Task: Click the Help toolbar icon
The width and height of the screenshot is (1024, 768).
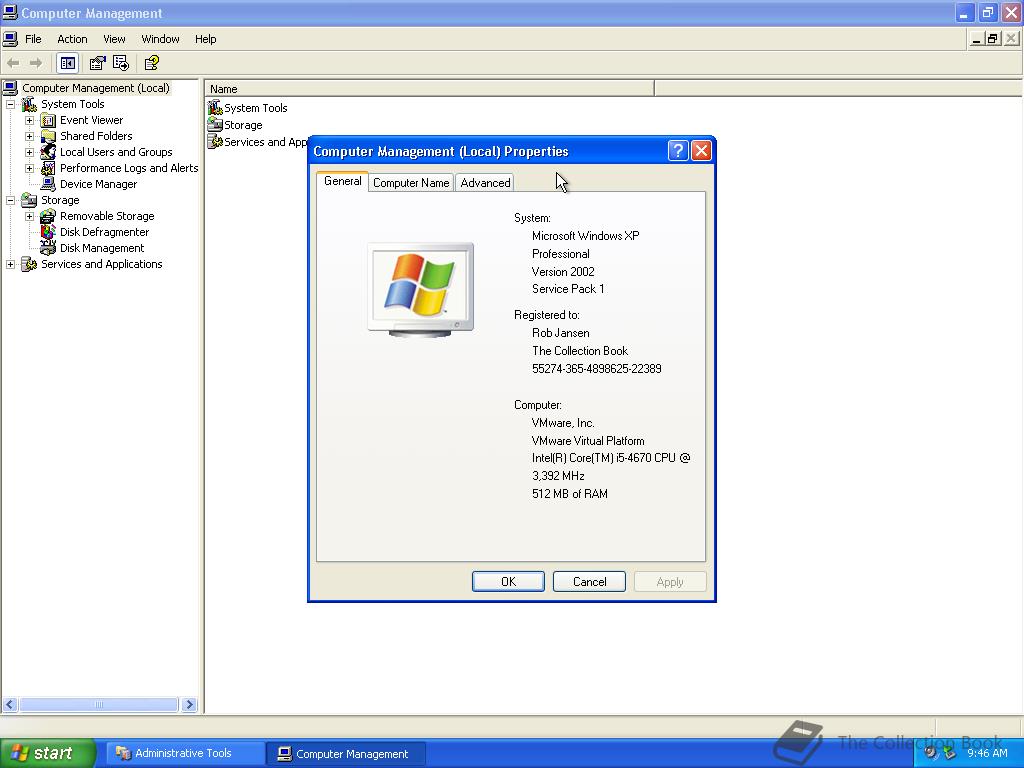Action: [x=152, y=63]
